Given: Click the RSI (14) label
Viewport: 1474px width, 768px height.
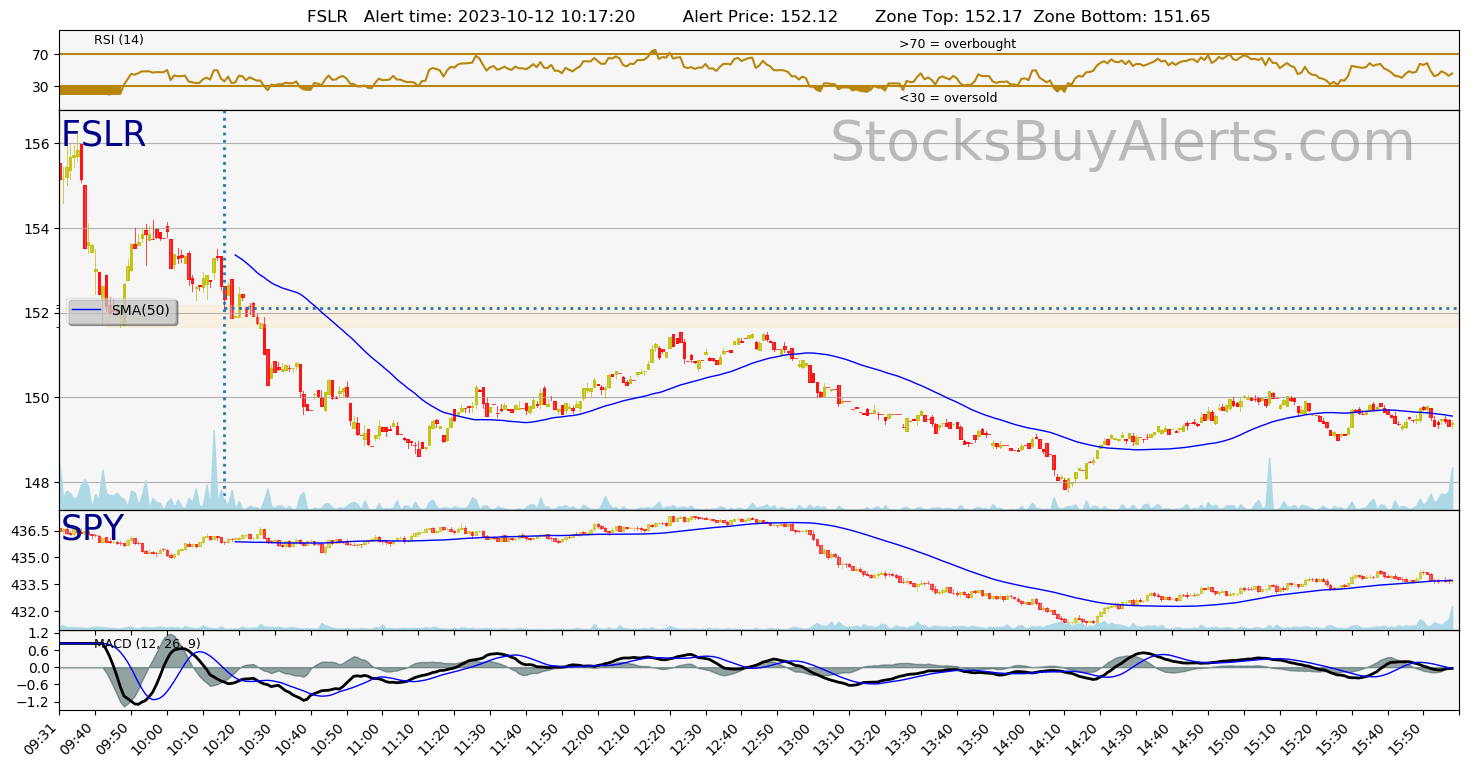Looking at the screenshot, I should [119, 40].
